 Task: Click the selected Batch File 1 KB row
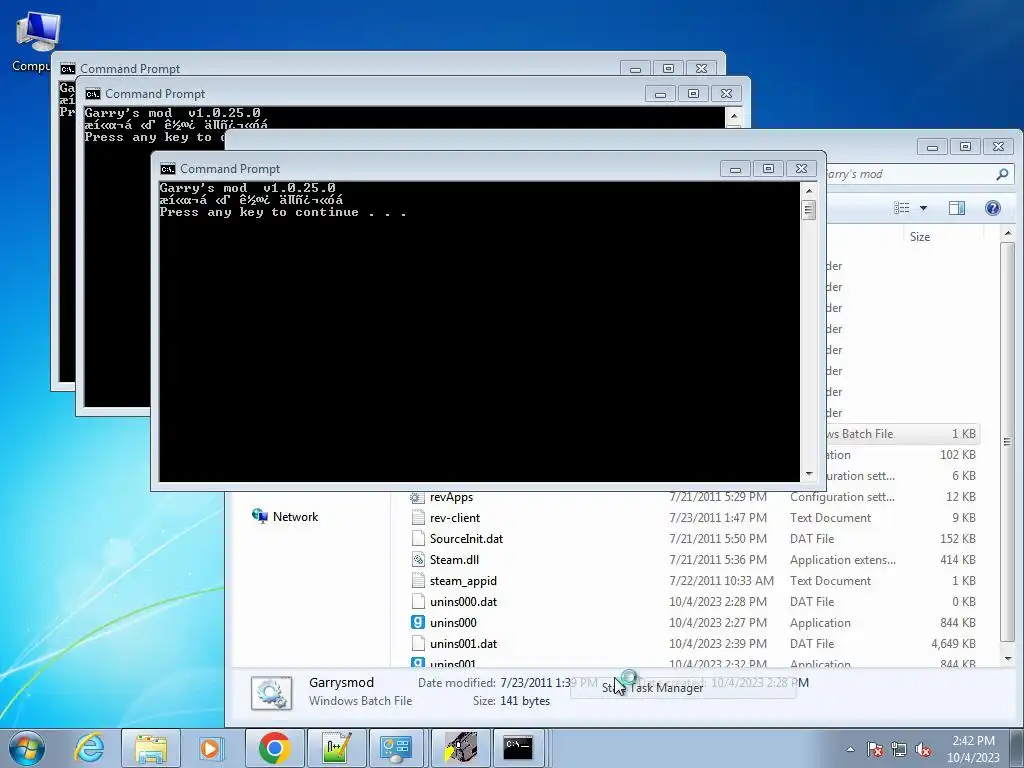(901, 434)
